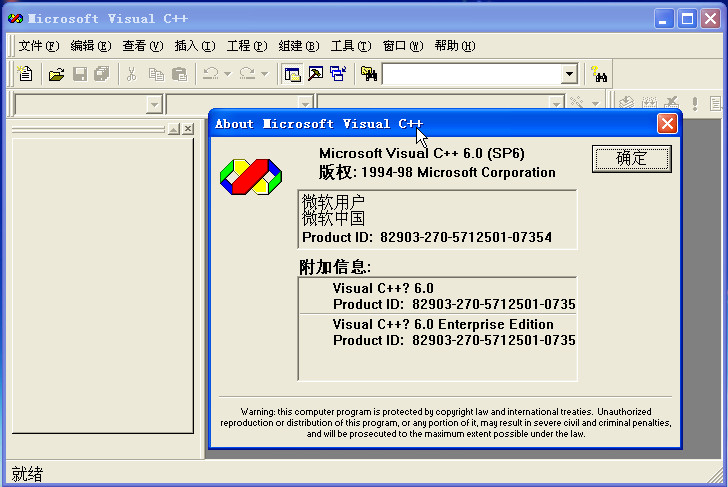Click the WizardBar actions wand icon

pyautogui.click(x=577, y=102)
